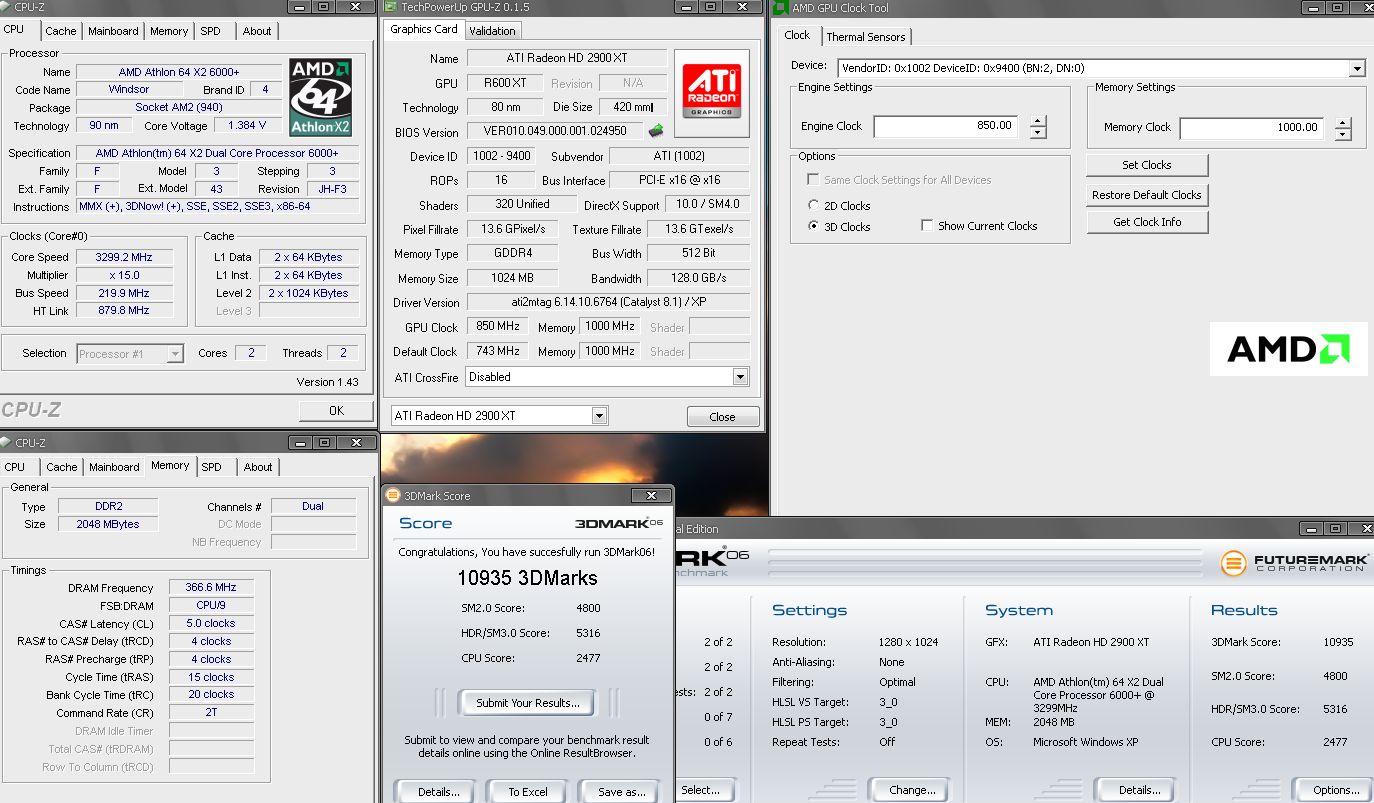Click the BIOS save chip icon in GPU-Z
This screenshot has height=803, width=1374.
point(656,130)
